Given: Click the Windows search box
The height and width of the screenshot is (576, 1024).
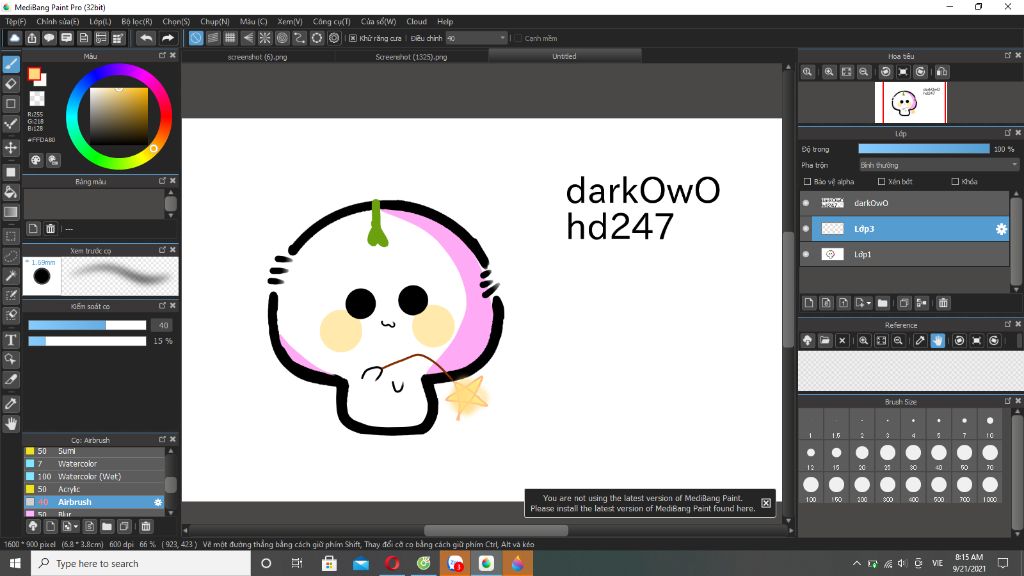Looking at the screenshot, I should (x=140, y=563).
